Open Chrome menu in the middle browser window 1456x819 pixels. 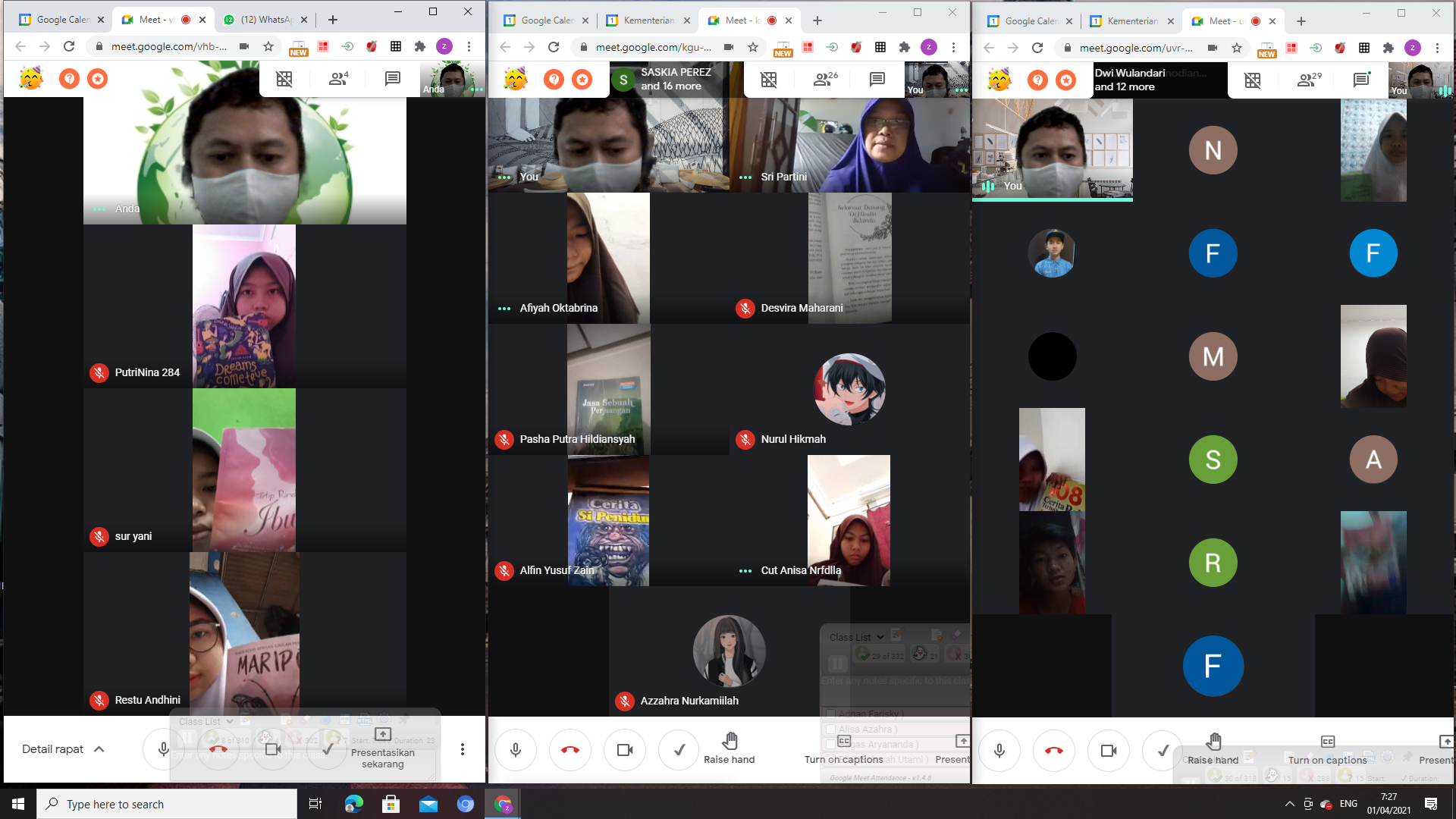[x=953, y=47]
